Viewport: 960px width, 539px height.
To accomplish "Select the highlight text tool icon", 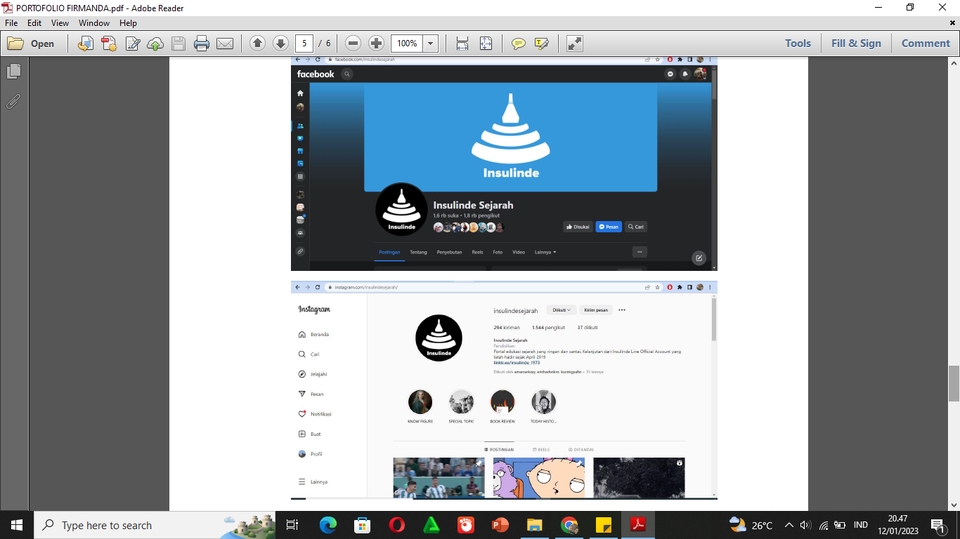I will point(541,43).
